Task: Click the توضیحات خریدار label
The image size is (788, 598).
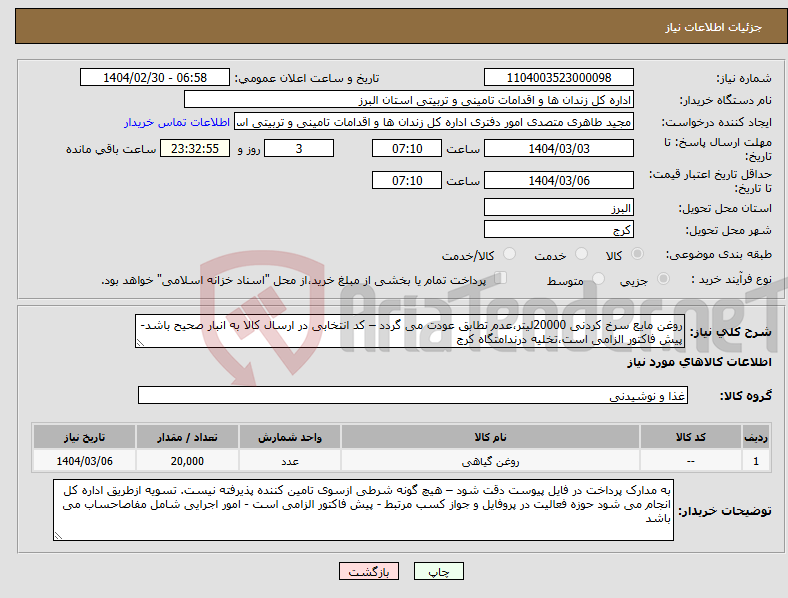Action: coord(725,511)
